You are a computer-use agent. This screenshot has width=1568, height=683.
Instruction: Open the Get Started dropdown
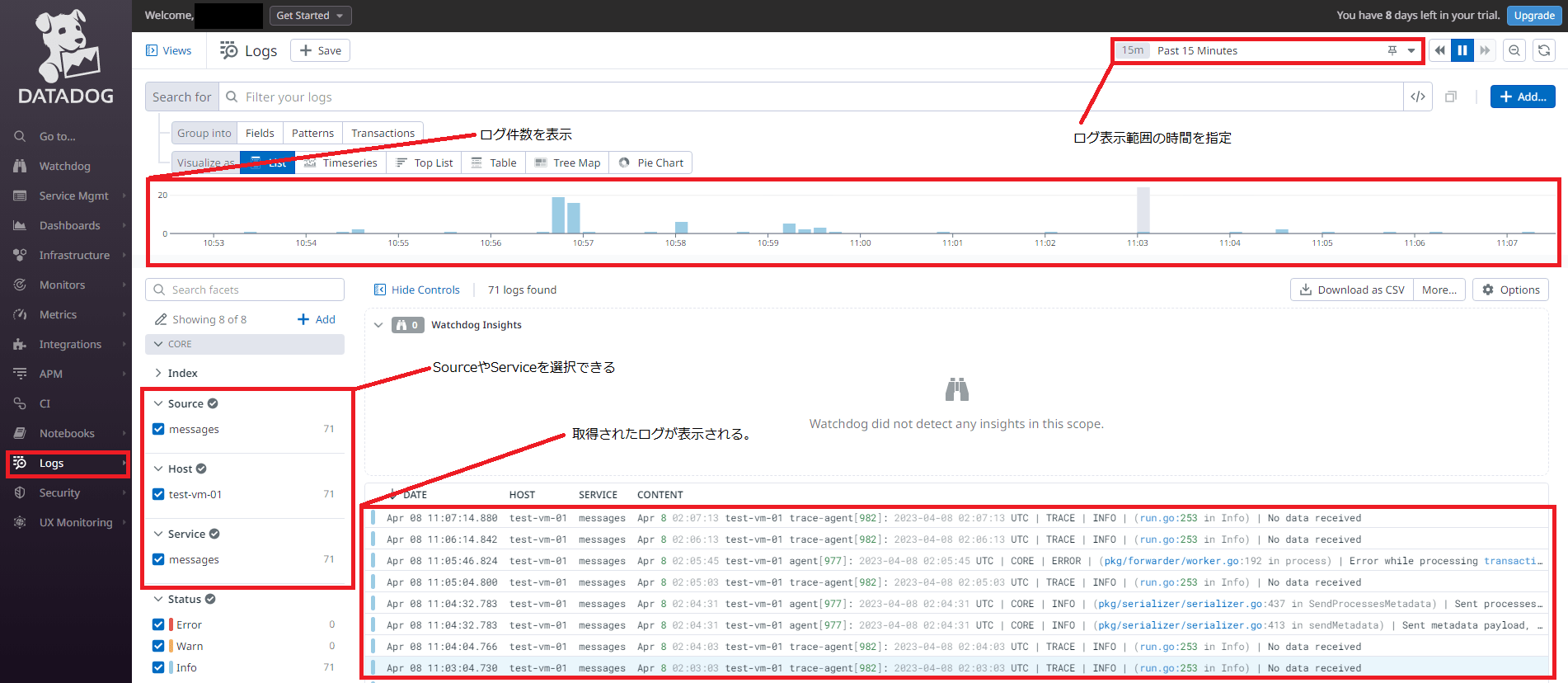click(310, 16)
